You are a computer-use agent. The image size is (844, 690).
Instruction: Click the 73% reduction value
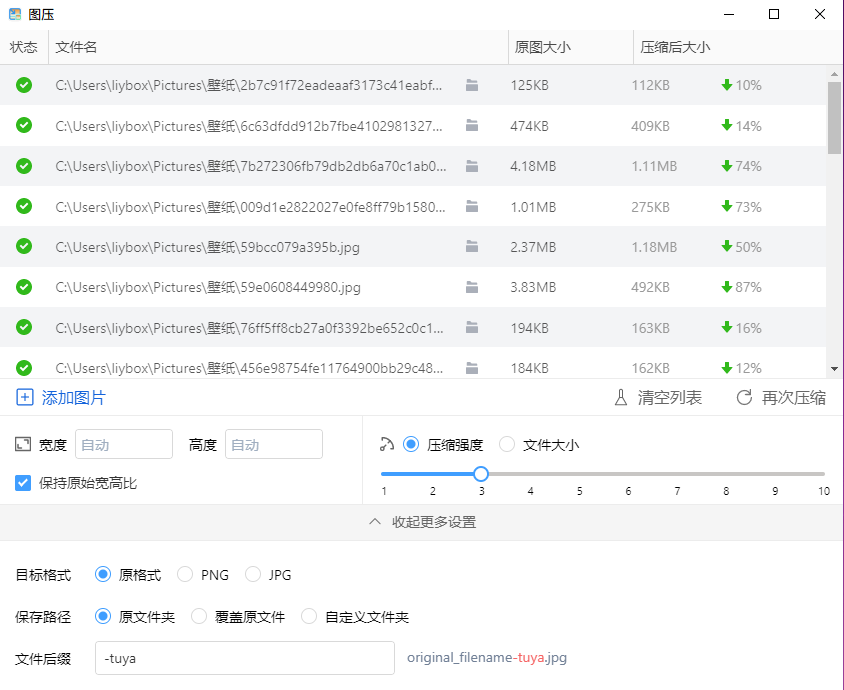click(748, 207)
